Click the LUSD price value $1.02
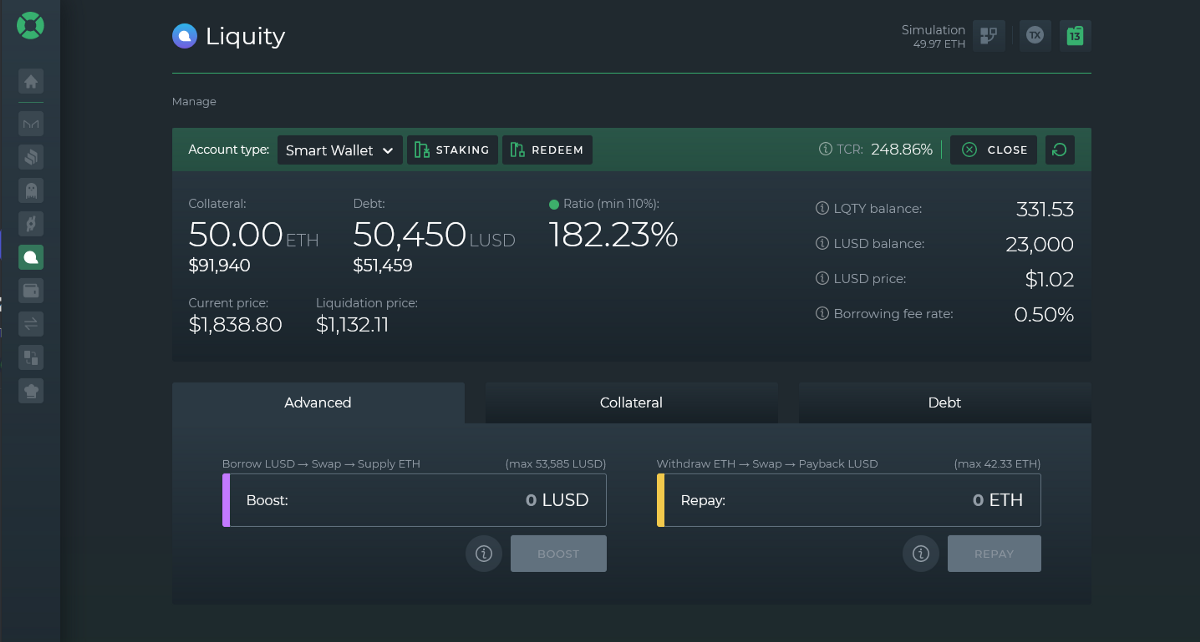This screenshot has width=1200, height=642. [1050, 280]
